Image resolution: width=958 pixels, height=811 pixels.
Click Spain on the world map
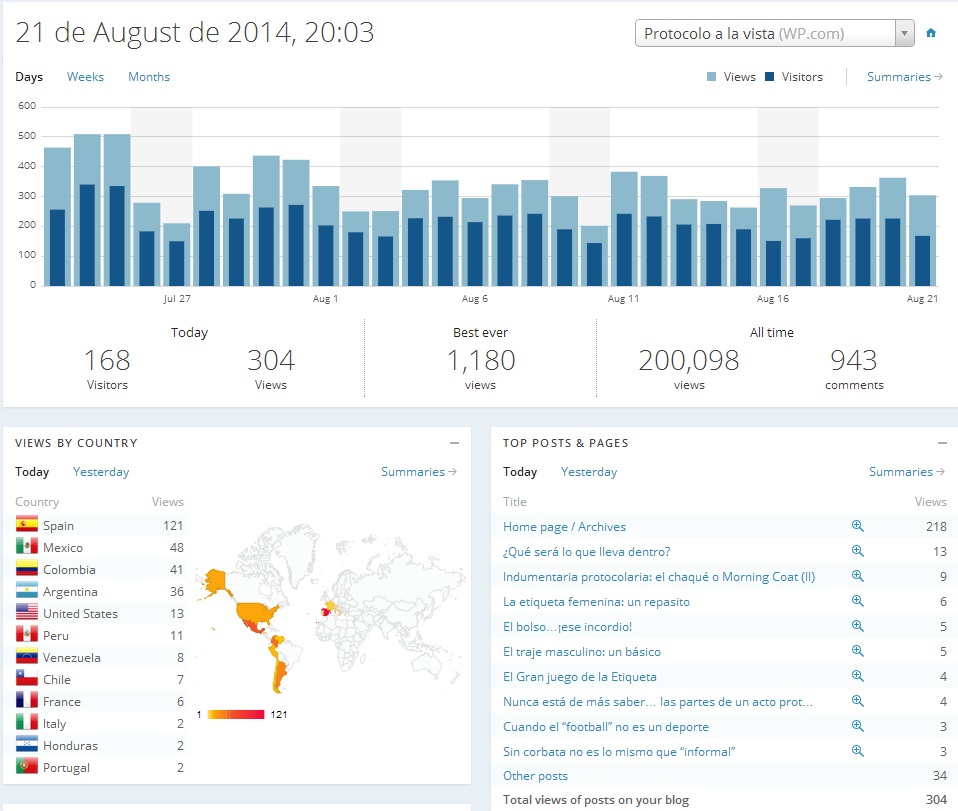[326, 611]
